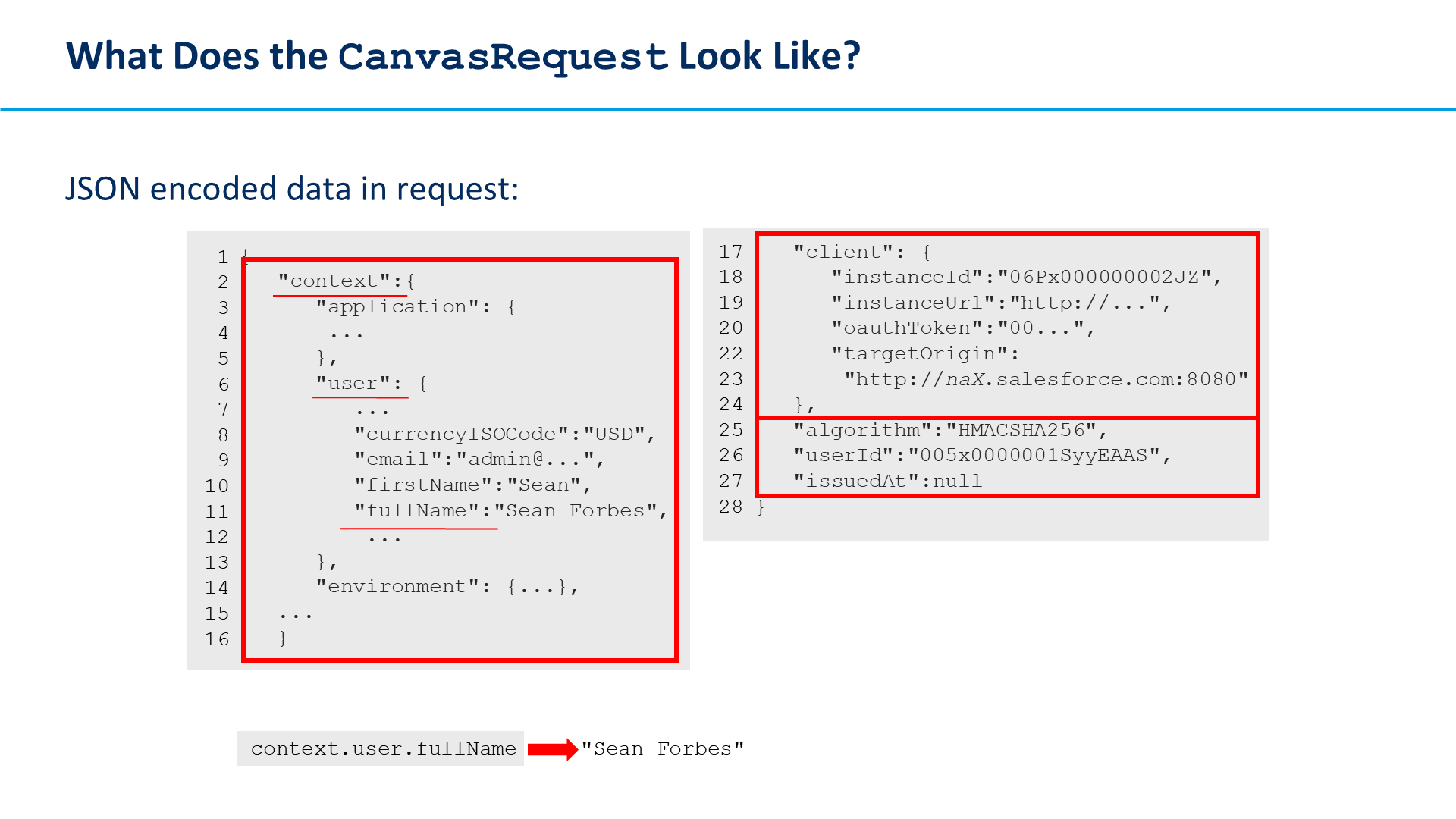Click the subtitle "JSON encoded data in request:"
The image size is (1456, 819).
click(x=292, y=189)
